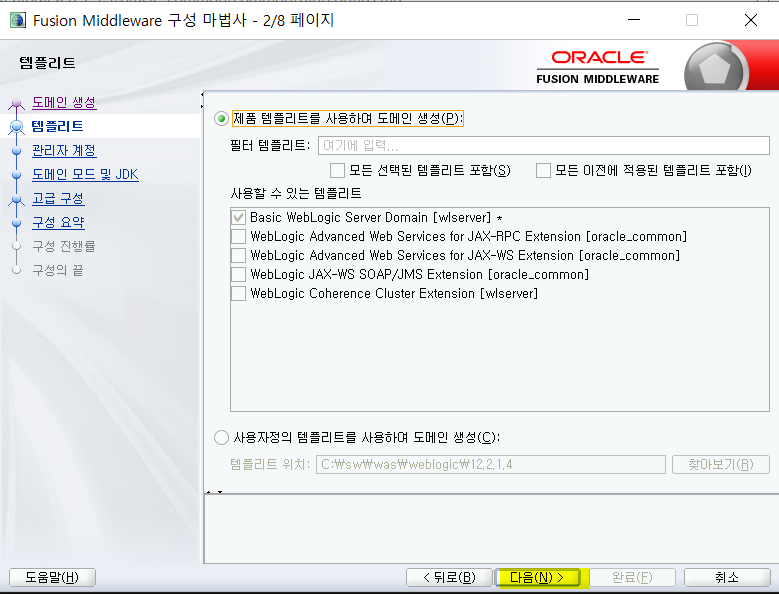Viewport: 779px width, 594px height.
Task: Enable WebLogic JAX-WS SOAP/JMS Extension checkbox
Action: (x=238, y=274)
